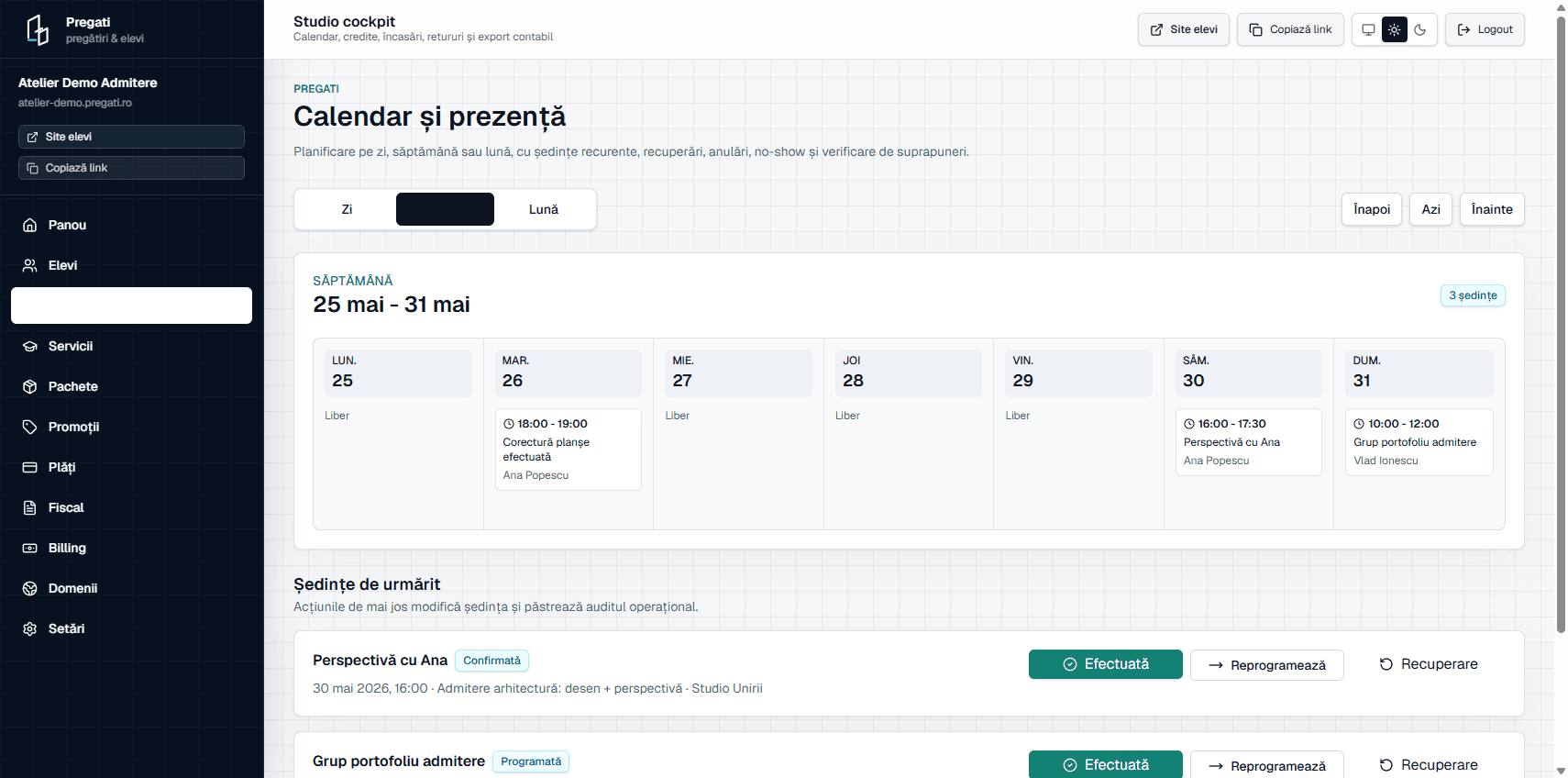
Task: Switch calendar to Zi view
Action: click(x=347, y=209)
